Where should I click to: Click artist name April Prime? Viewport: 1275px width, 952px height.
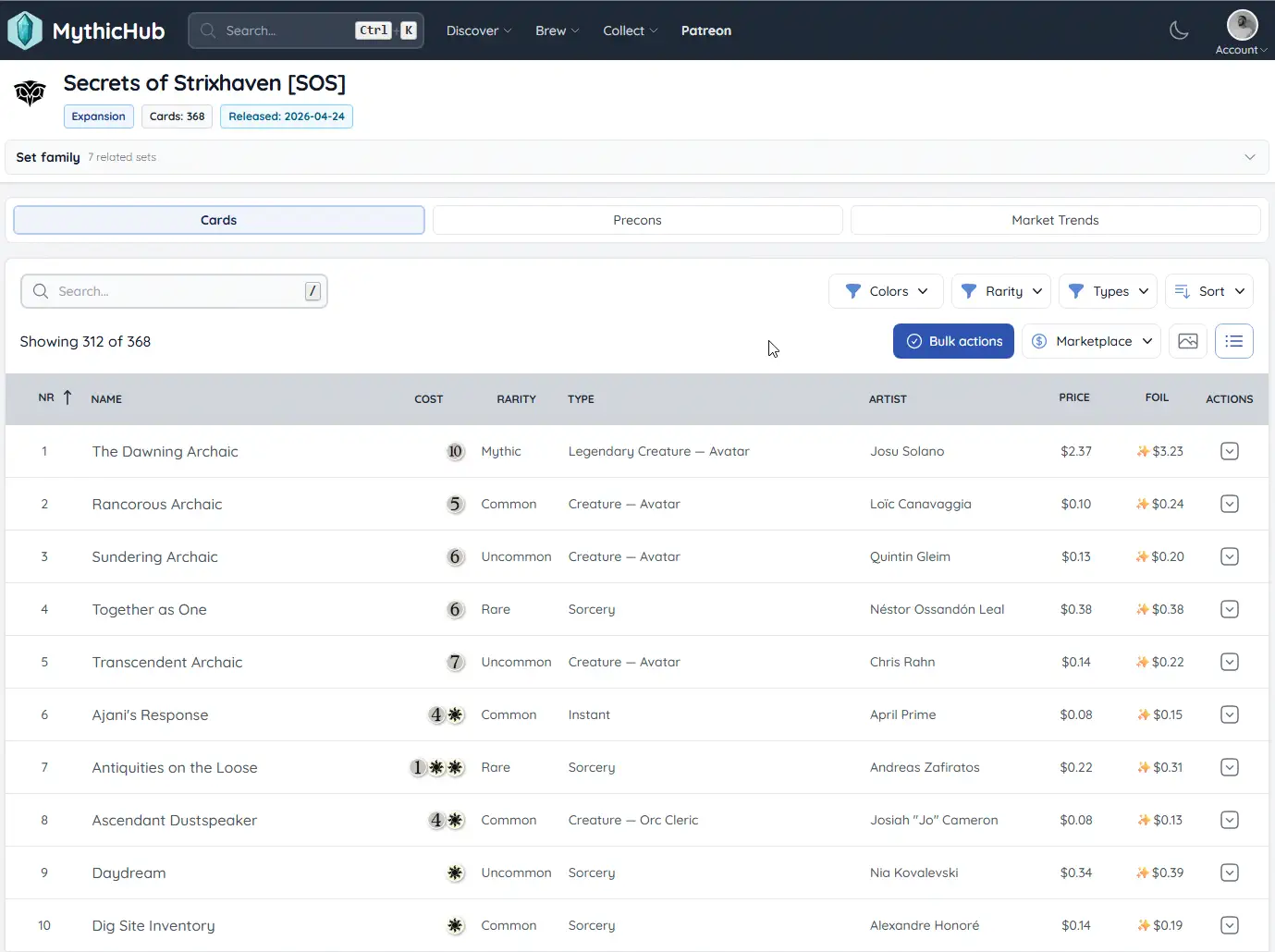click(903, 714)
